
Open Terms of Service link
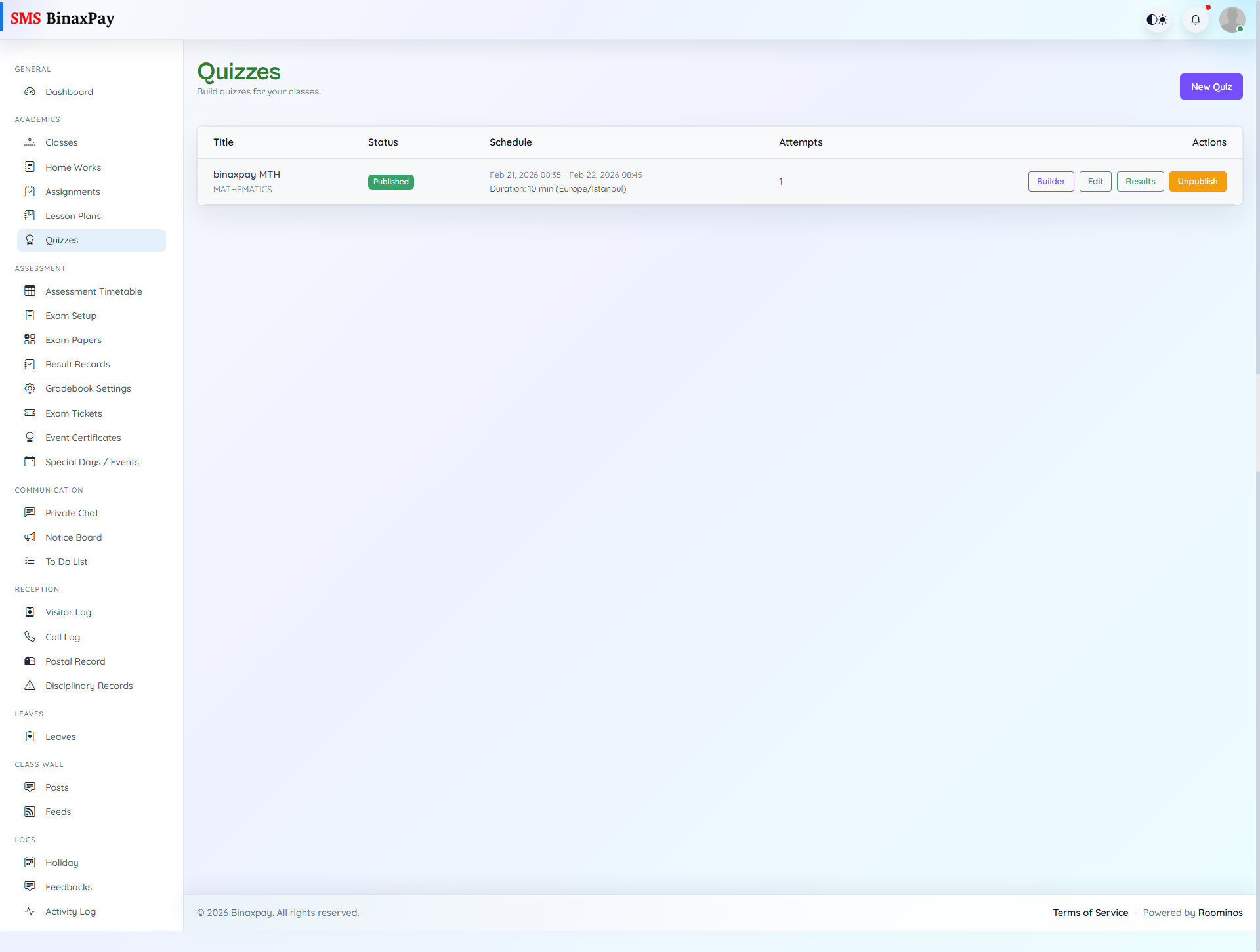[x=1091, y=912]
